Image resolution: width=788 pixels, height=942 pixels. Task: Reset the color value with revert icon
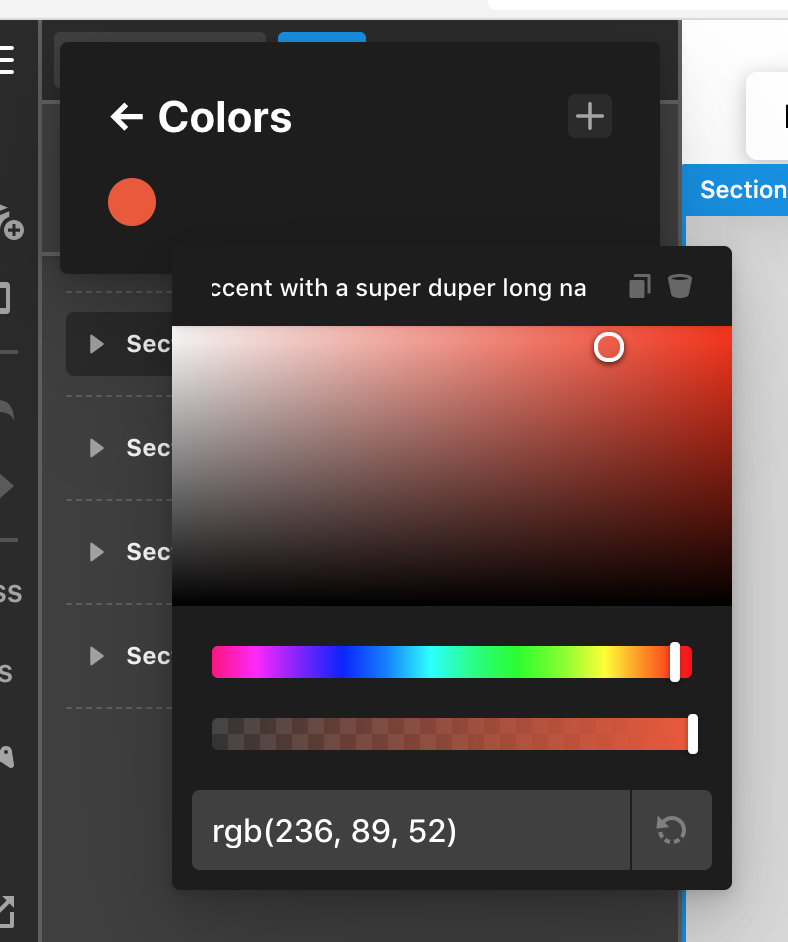coord(671,830)
